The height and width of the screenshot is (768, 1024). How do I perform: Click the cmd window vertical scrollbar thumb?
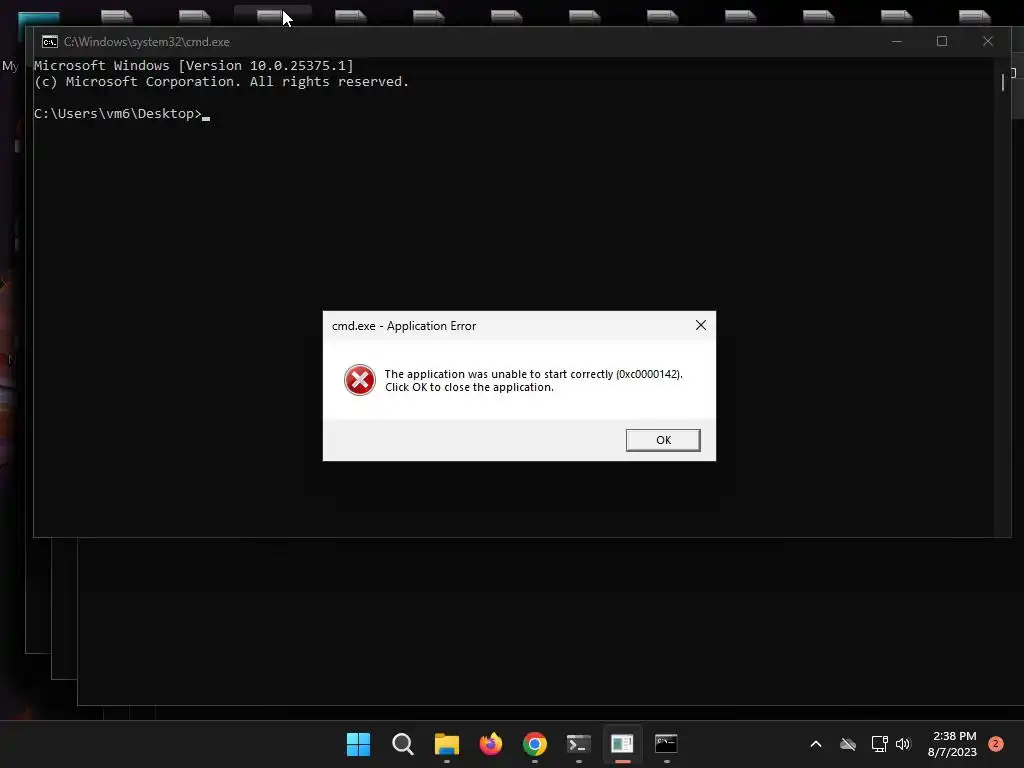tap(1002, 83)
